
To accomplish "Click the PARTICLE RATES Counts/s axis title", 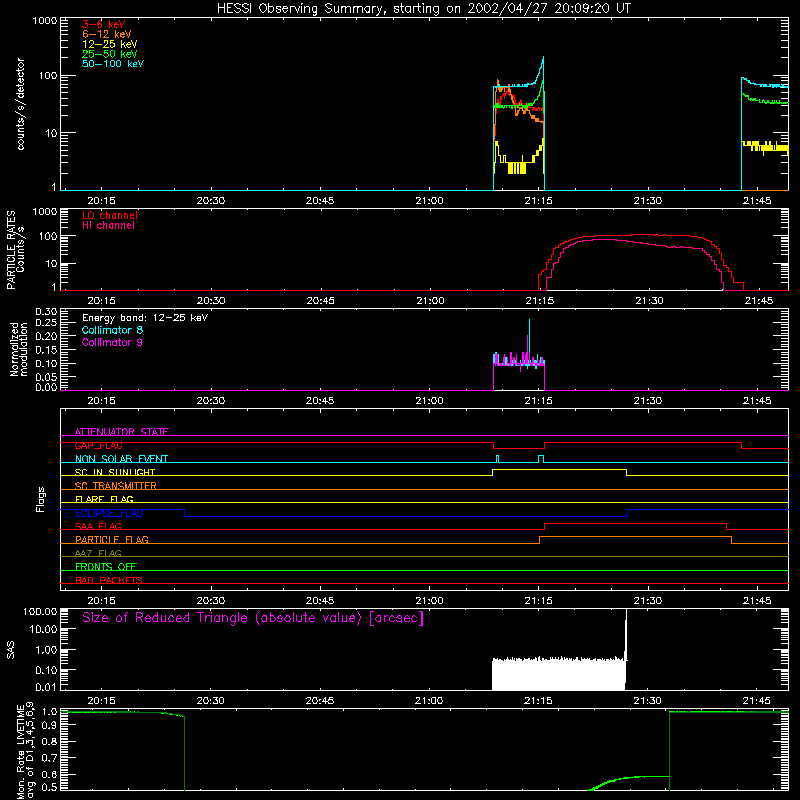I will click(15, 250).
